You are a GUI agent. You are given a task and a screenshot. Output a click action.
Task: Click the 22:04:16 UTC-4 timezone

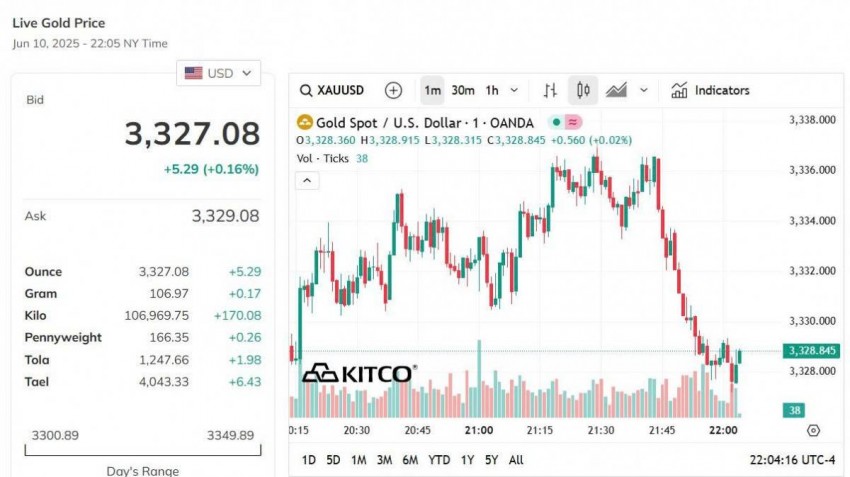coord(793,460)
